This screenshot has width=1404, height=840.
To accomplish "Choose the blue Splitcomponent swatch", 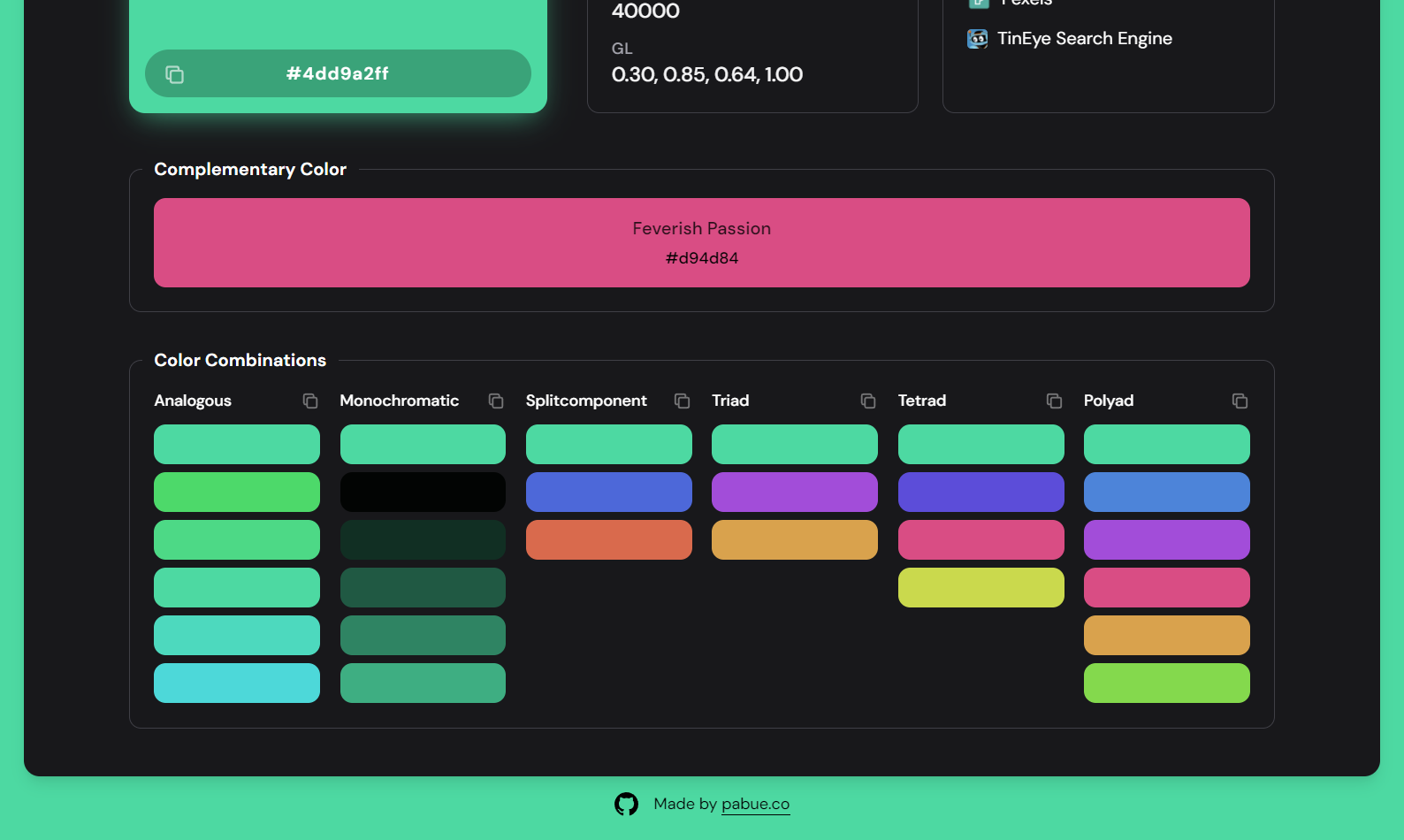I will [609, 492].
